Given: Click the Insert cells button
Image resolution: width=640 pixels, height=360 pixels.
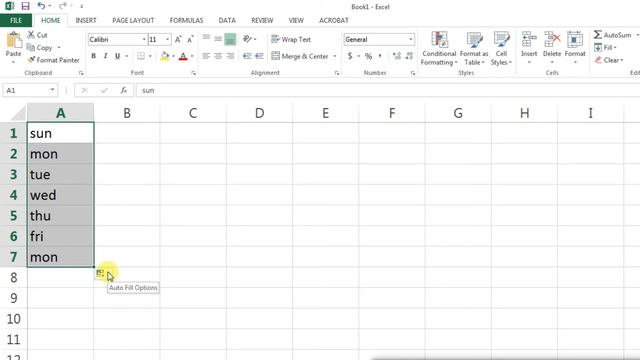Looking at the screenshot, I should point(529,48).
